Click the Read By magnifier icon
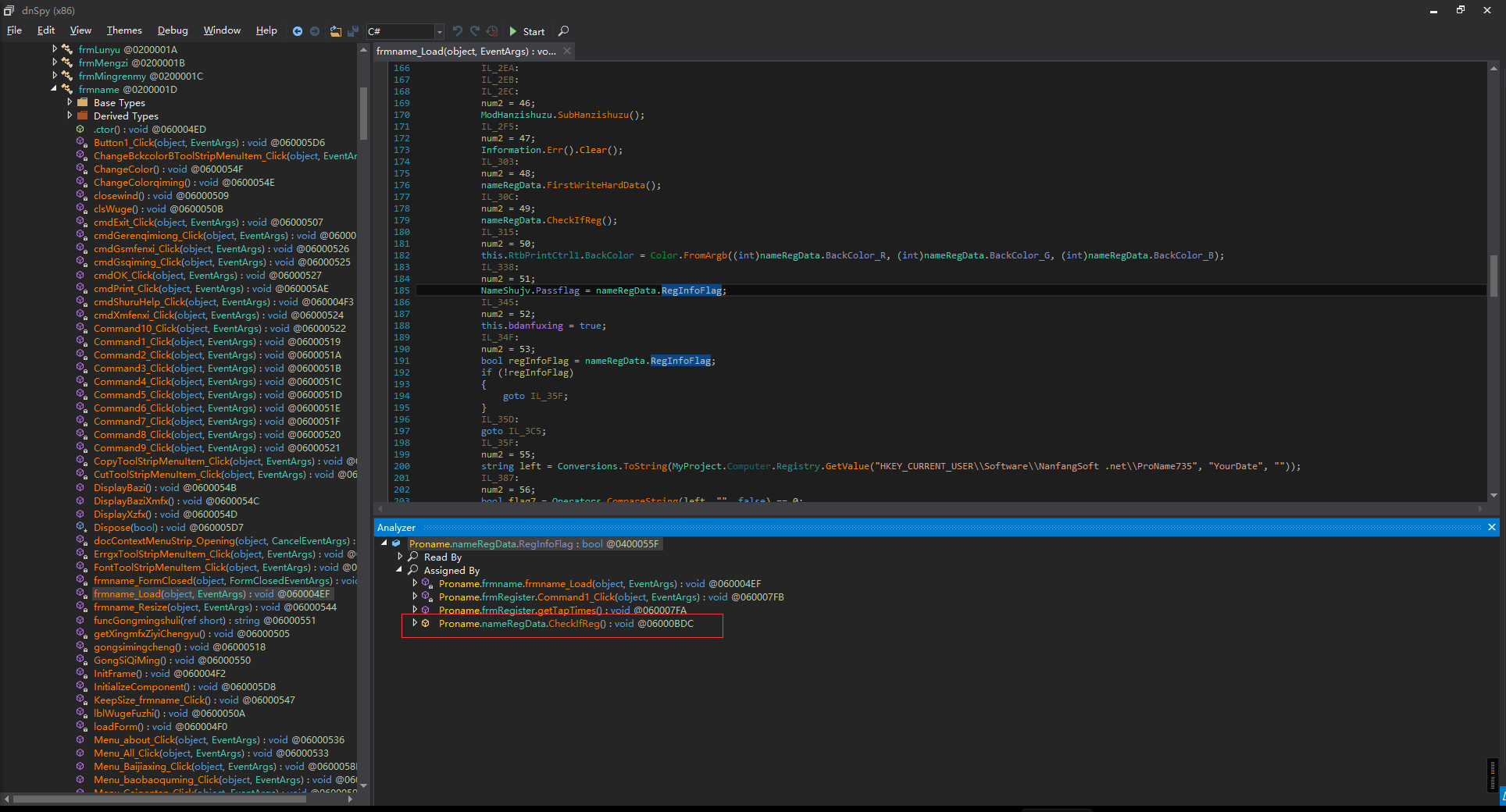1506x812 pixels. [x=413, y=557]
